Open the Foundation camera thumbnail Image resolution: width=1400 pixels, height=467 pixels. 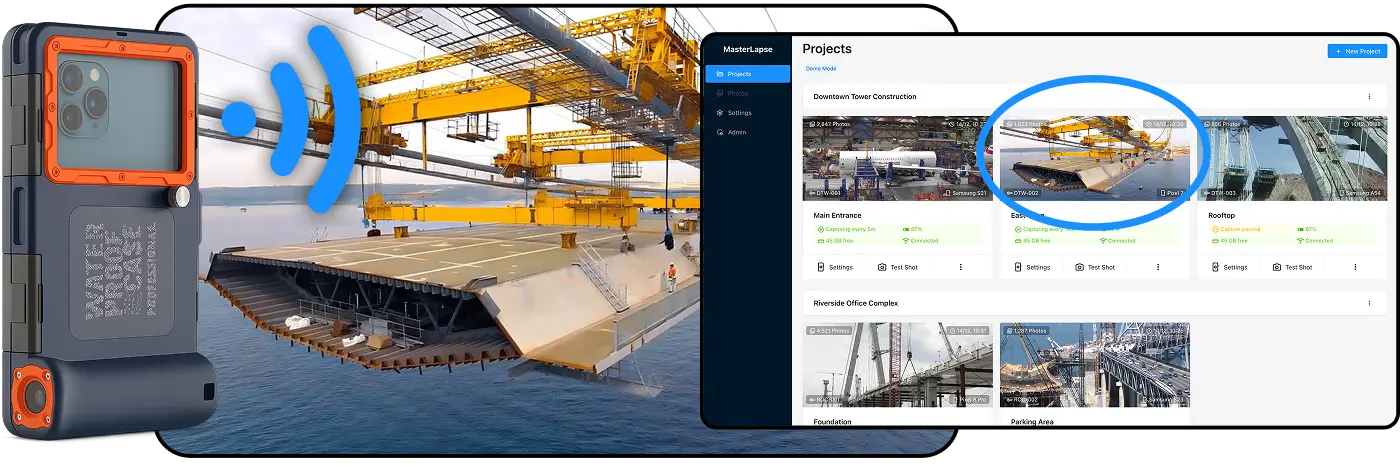click(x=898, y=364)
